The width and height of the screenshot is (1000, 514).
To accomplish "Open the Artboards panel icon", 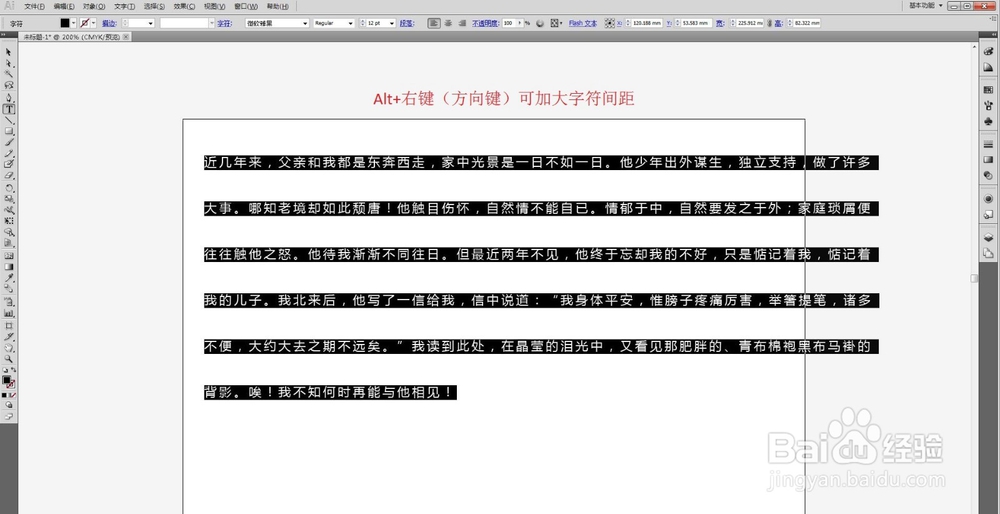I will click(x=989, y=253).
